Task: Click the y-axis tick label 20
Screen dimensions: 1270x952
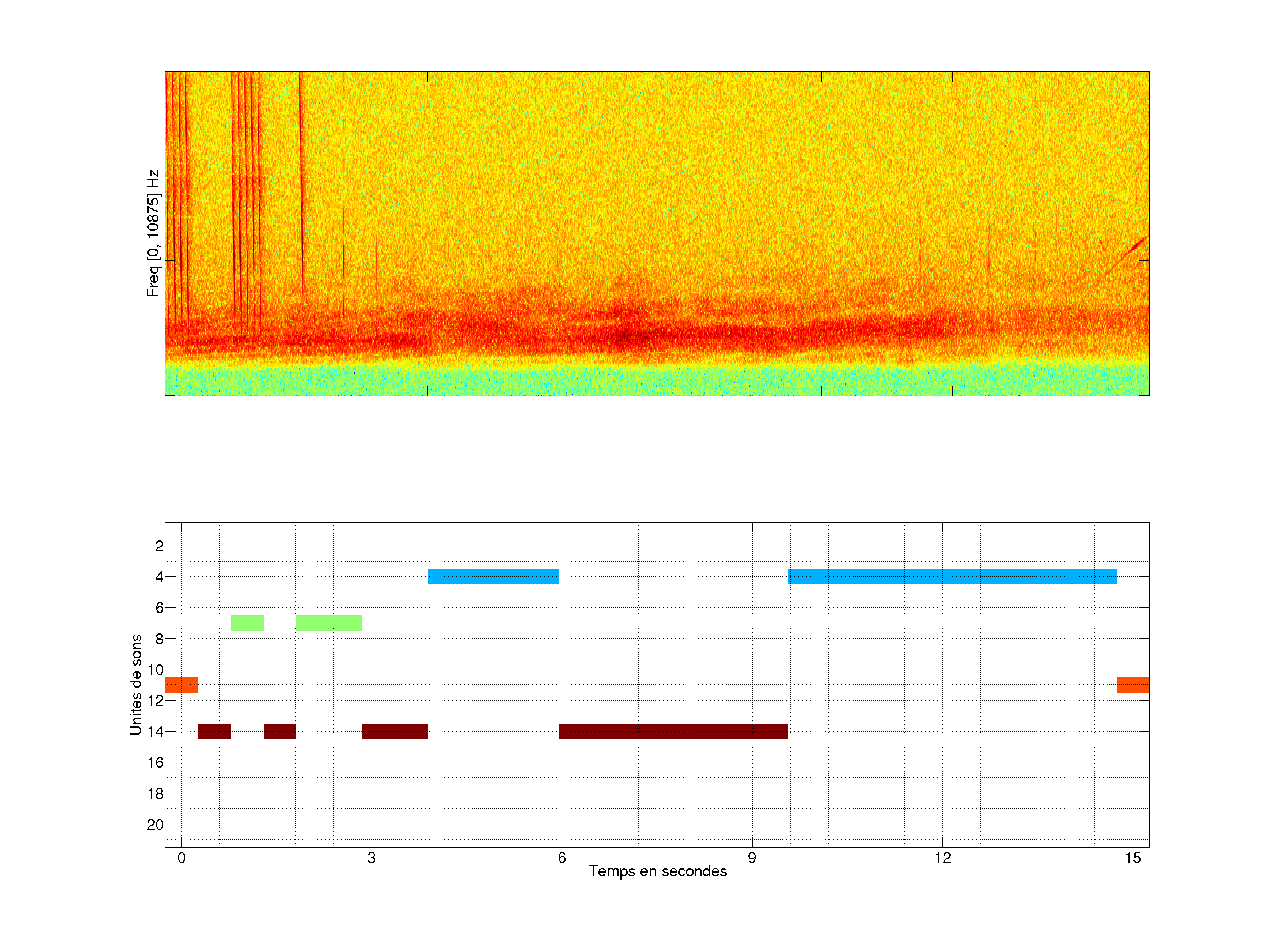Action: pyautogui.click(x=155, y=825)
